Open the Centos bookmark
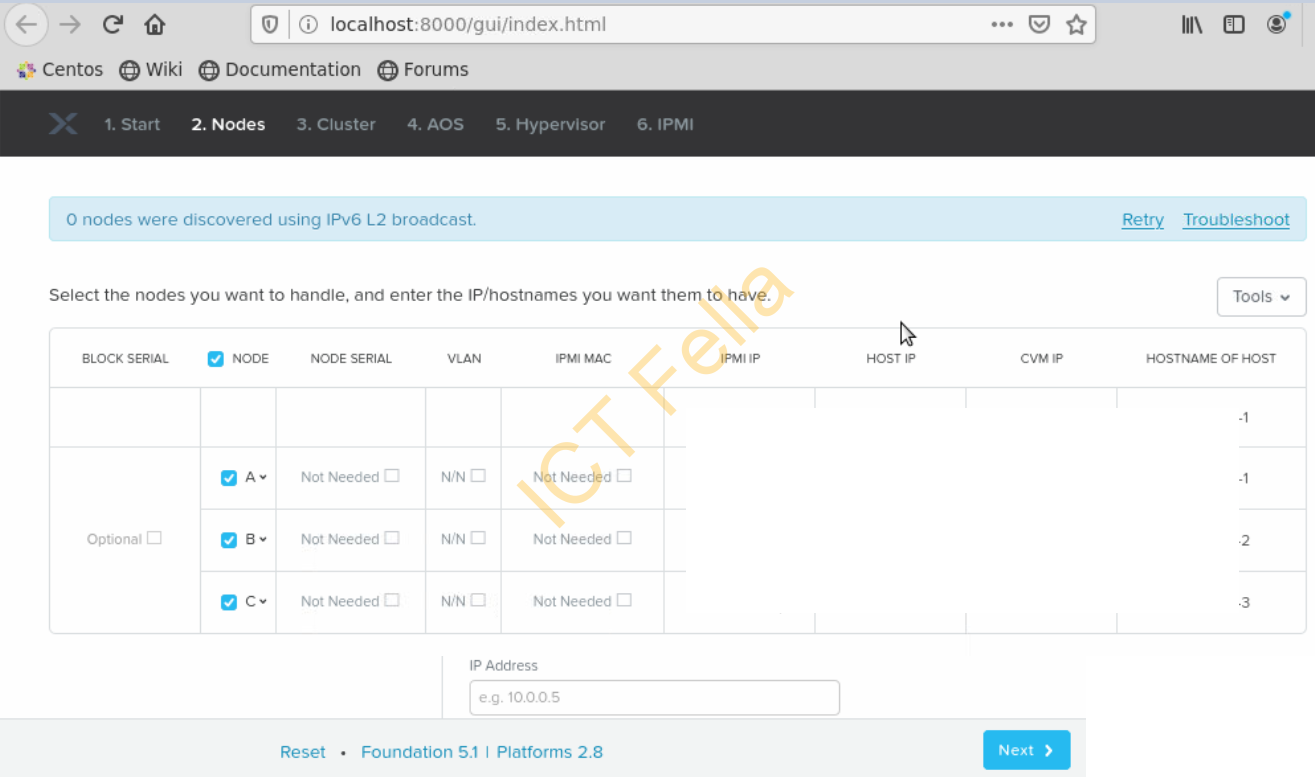Viewport: 1315px width, 777px height. (60, 70)
